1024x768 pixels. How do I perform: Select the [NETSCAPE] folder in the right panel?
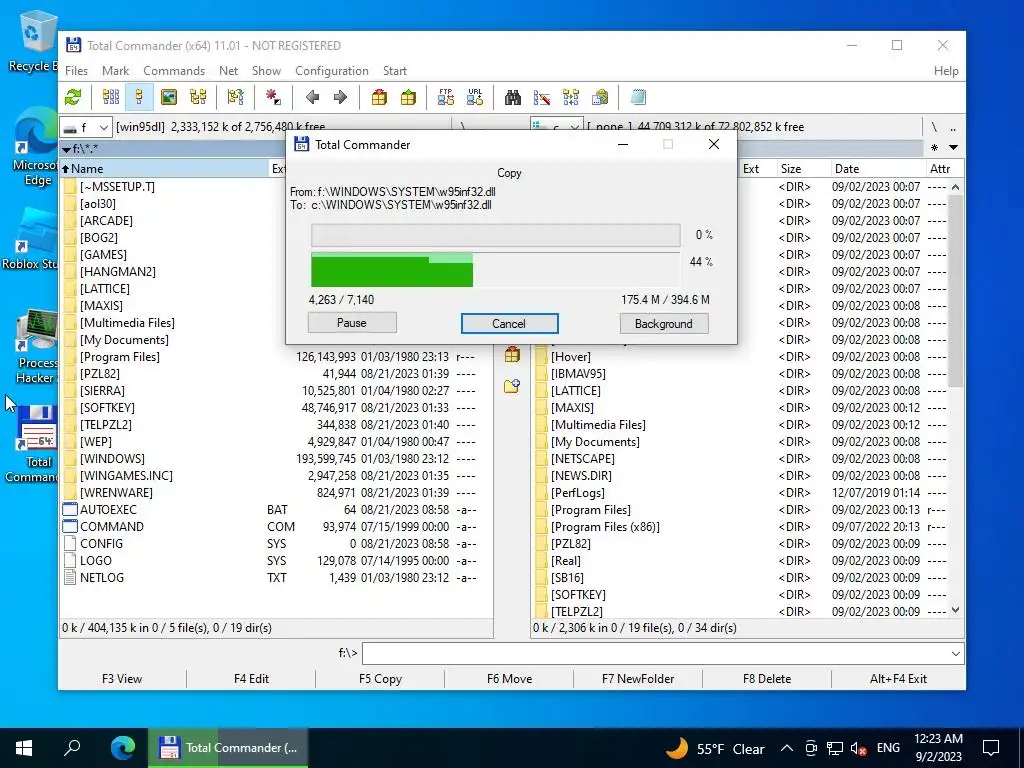tap(741, 458)
